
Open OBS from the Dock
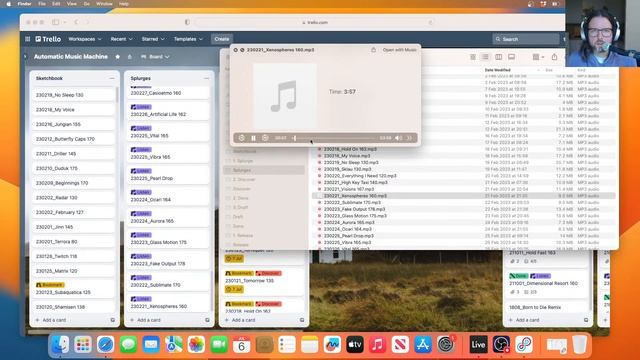pos(501,345)
